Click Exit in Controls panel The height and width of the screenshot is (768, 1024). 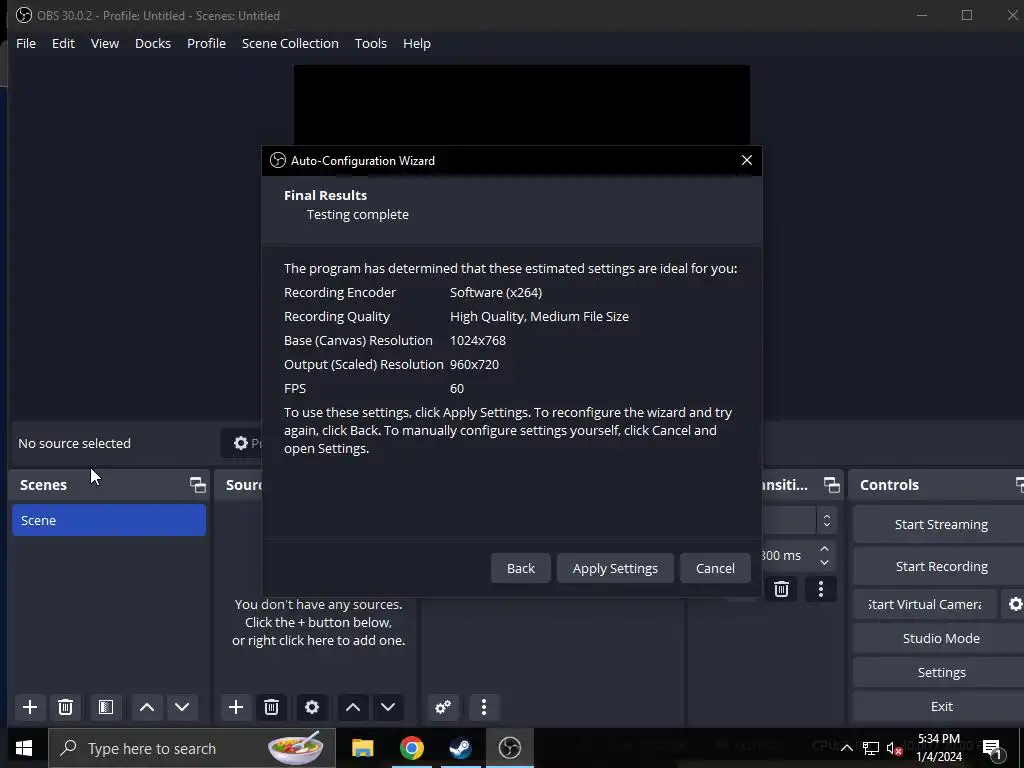point(940,706)
